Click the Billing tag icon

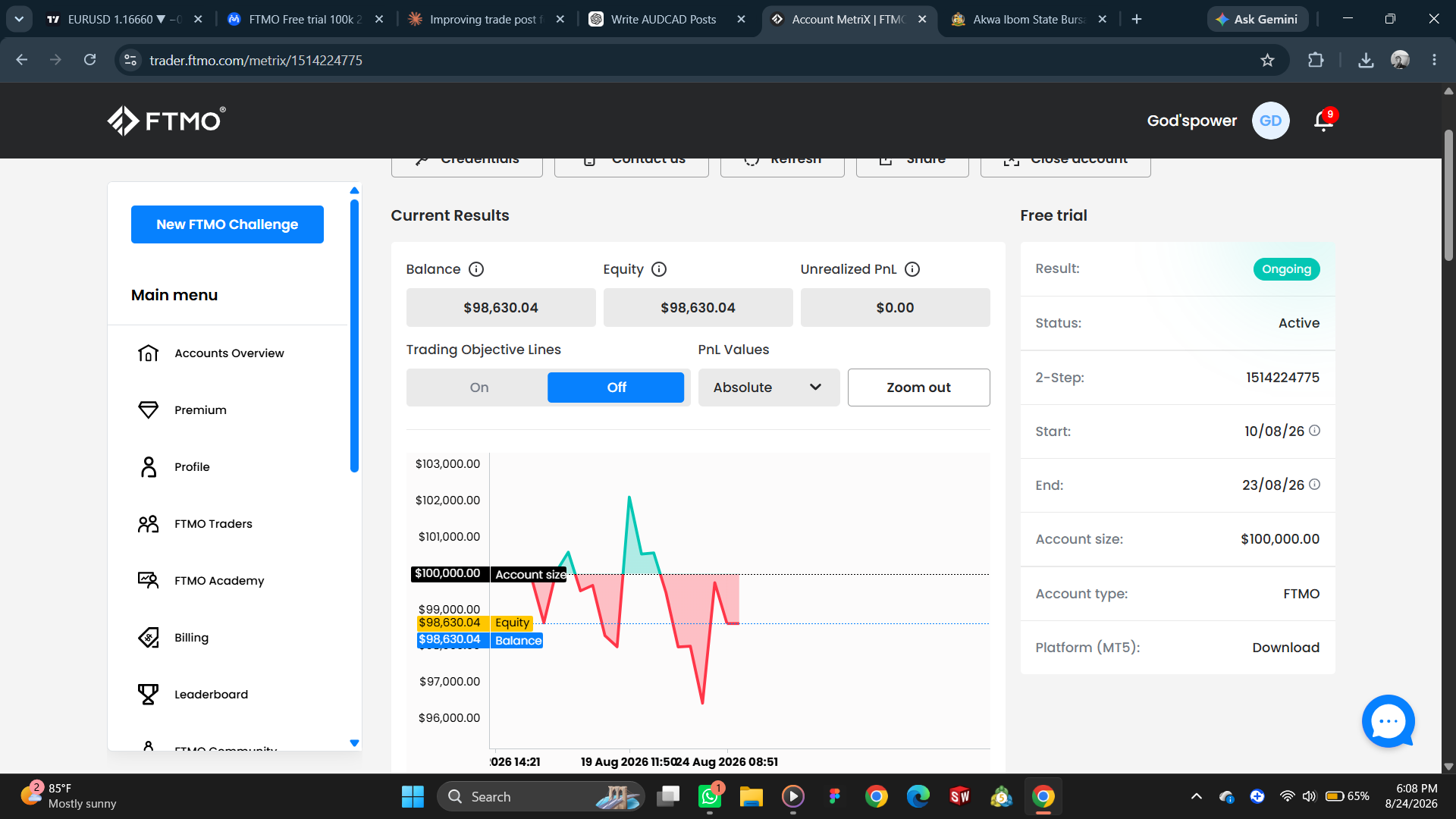[x=149, y=638]
